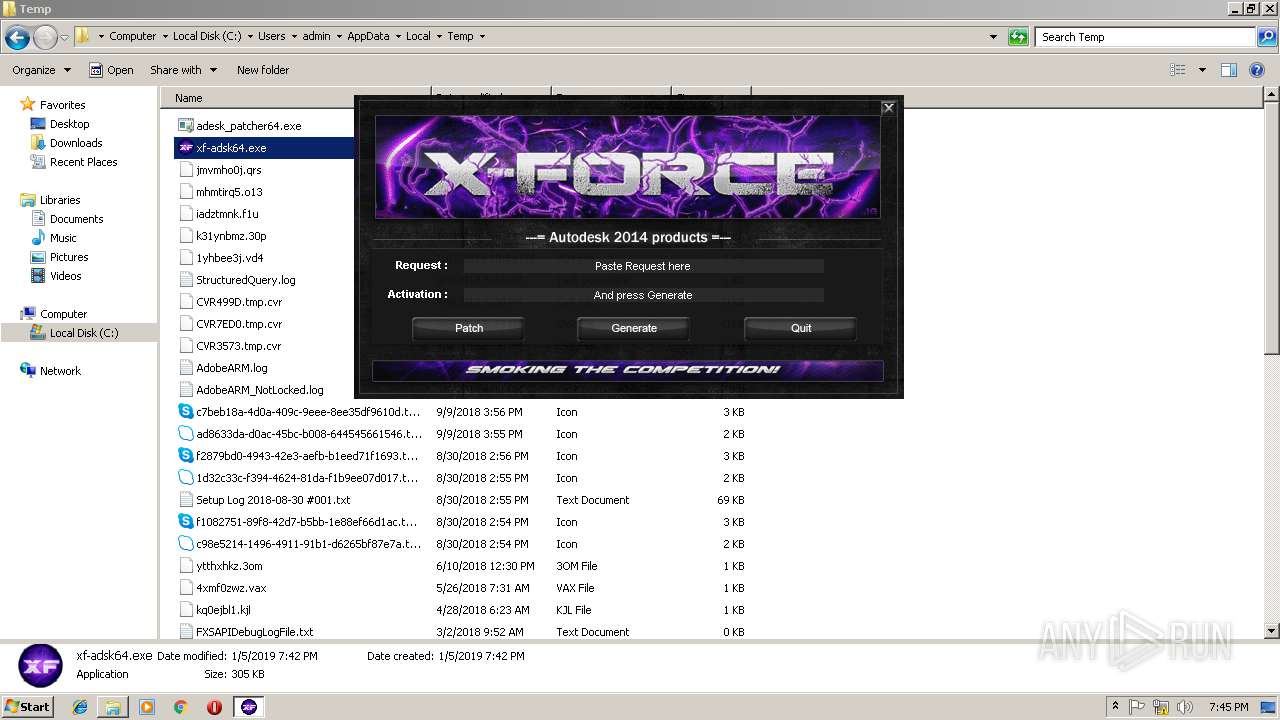Open address bar history dropdown
Viewport: 1280px width, 720px height.
993,37
